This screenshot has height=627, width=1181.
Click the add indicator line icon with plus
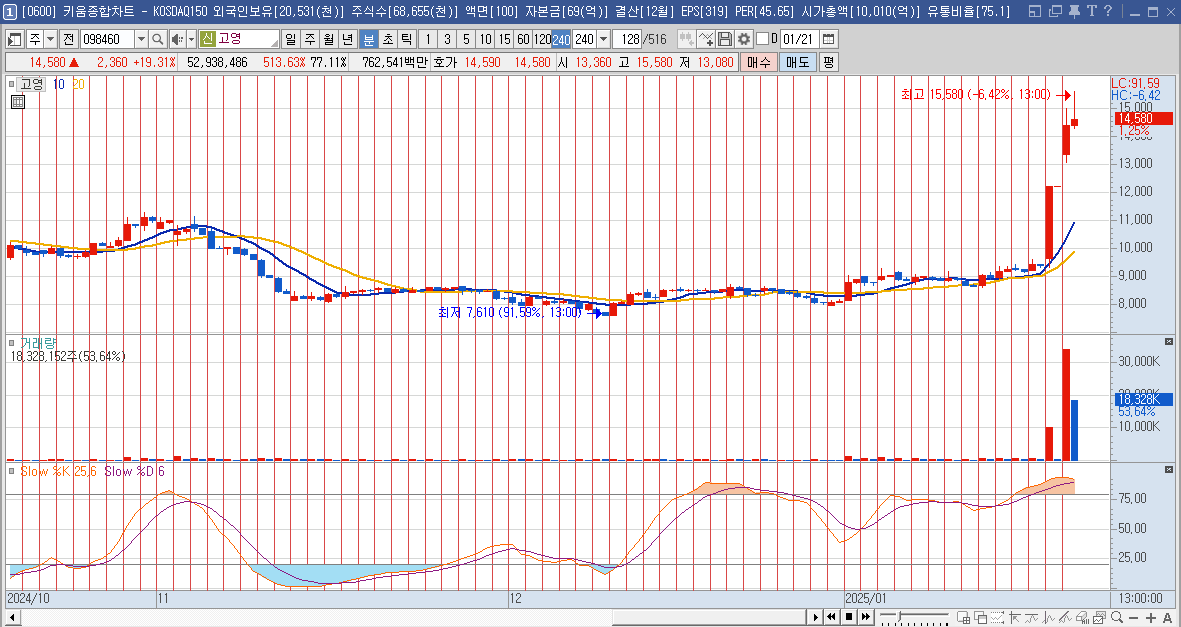[x=706, y=39]
